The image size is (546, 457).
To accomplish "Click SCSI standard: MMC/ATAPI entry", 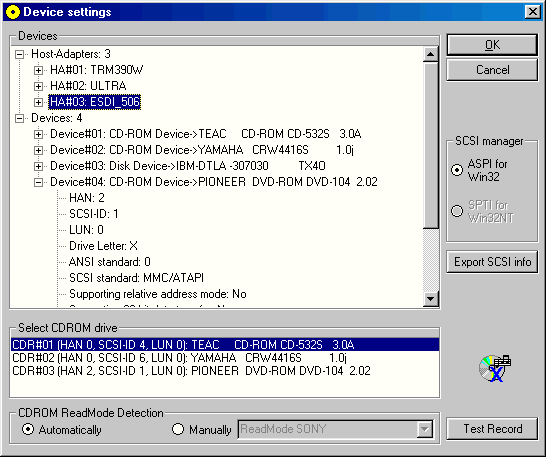I will [x=136, y=278].
